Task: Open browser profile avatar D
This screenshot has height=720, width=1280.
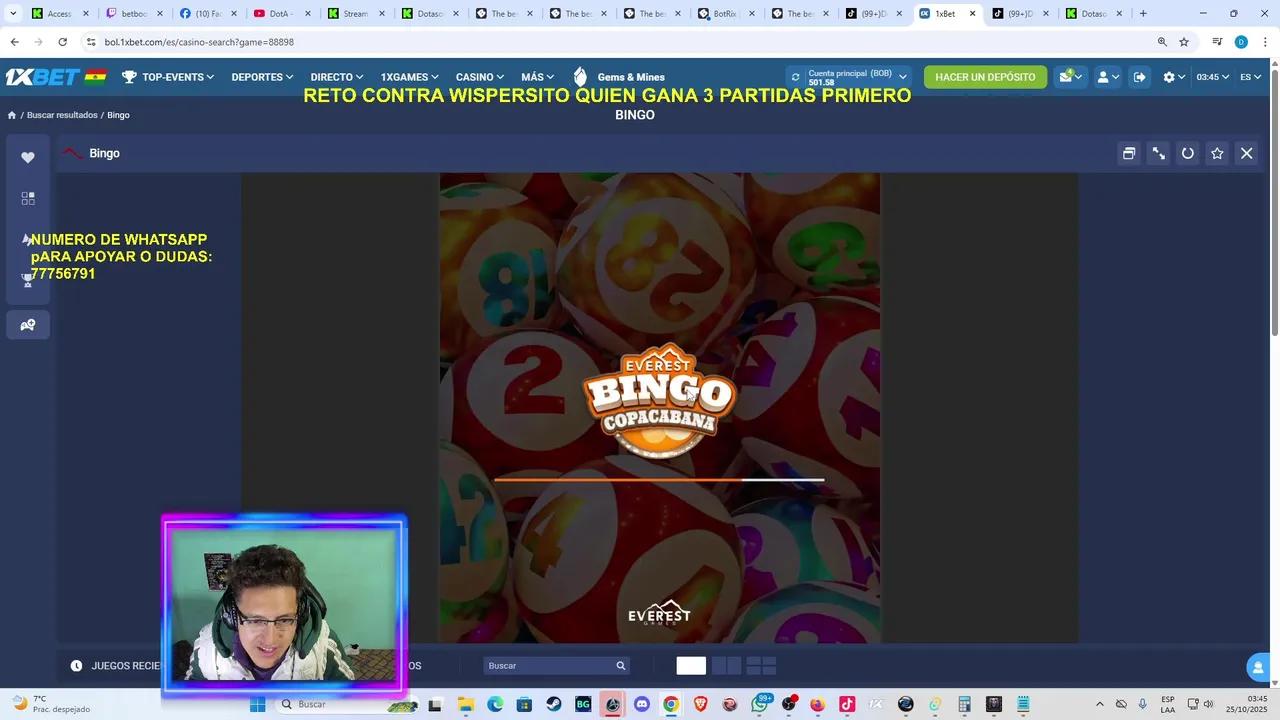Action: tap(1241, 42)
